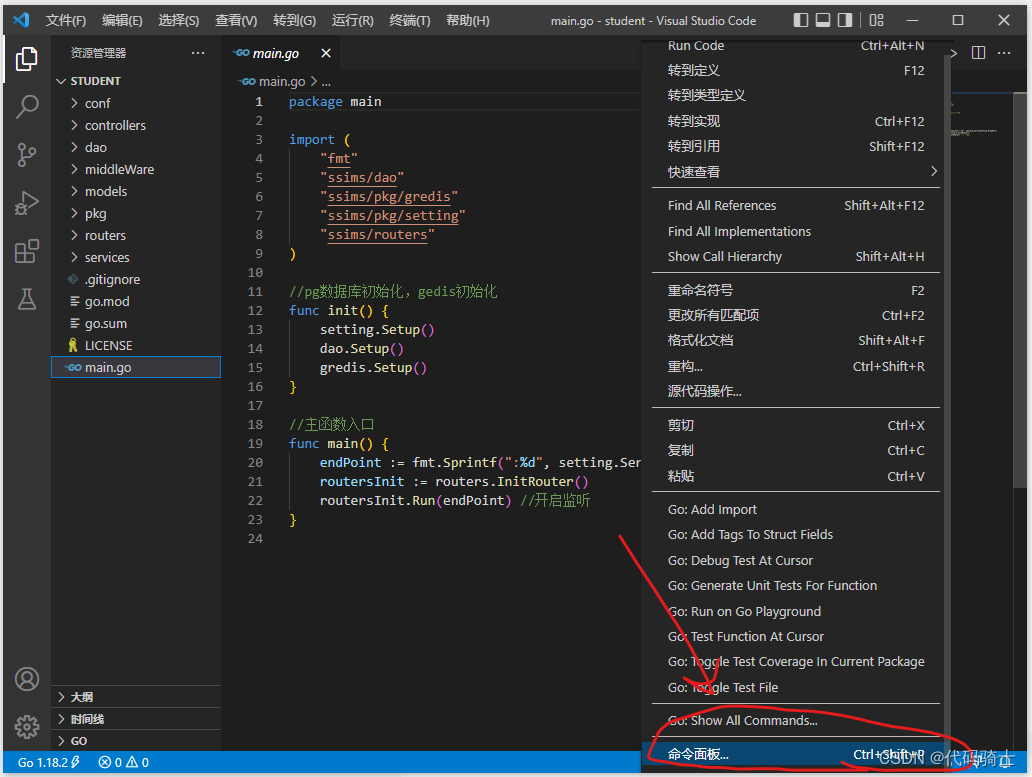This screenshot has width=1032, height=777.
Task: Open the Run and Debug view
Action: coord(26,203)
